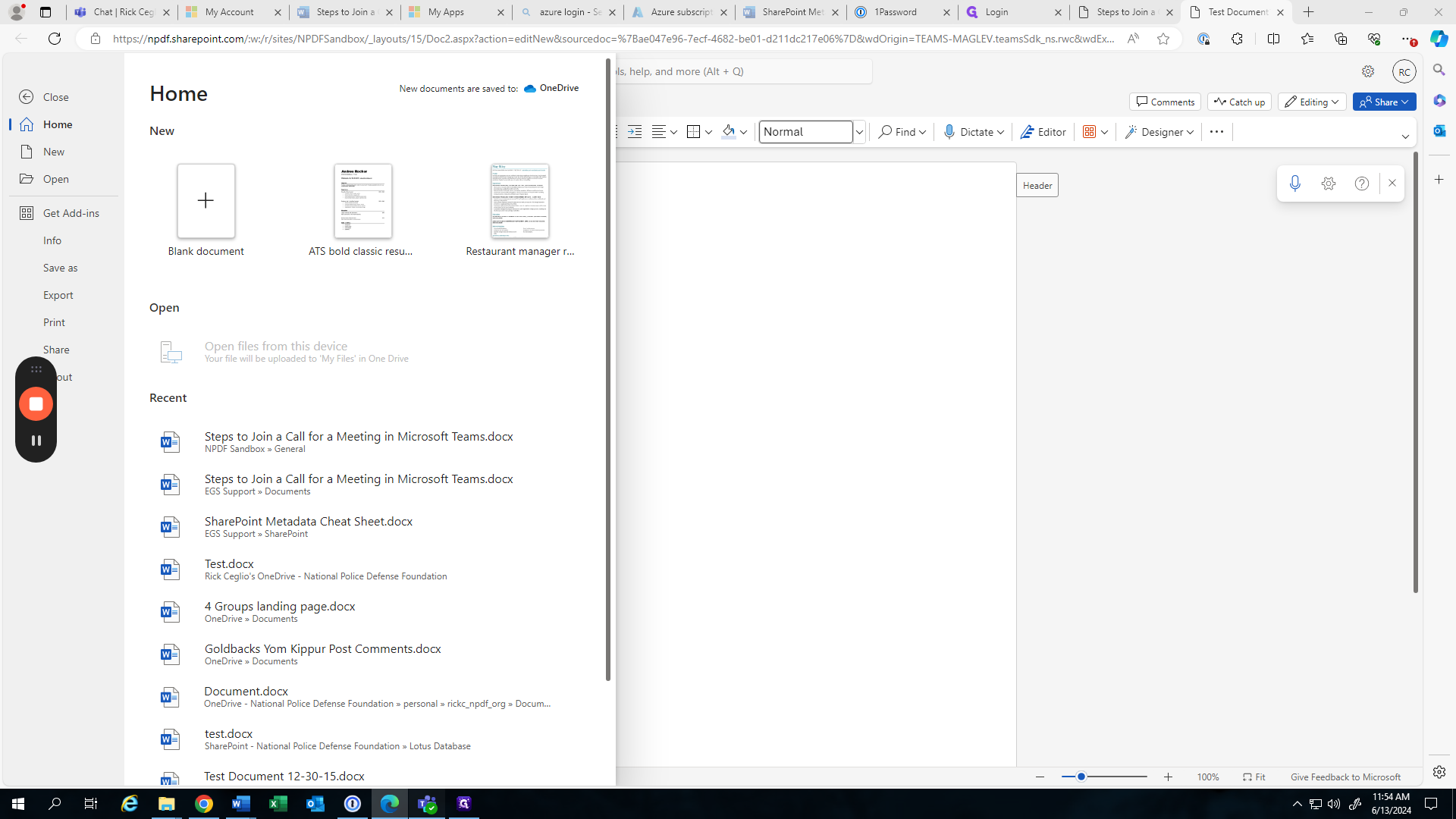The height and width of the screenshot is (819, 1456).
Task: Toggle the dictation microphone in floating toolbar
Action: [x=1295, y=184]
